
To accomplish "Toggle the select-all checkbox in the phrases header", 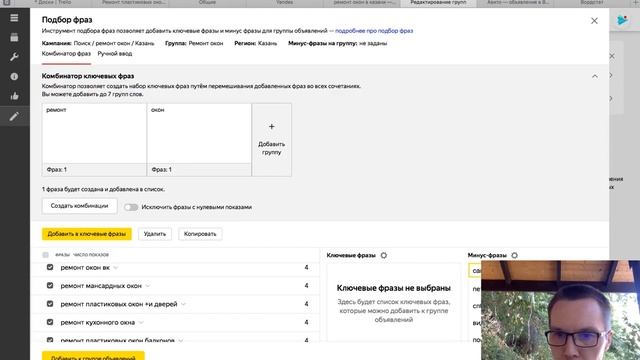I will coord(45,255).
